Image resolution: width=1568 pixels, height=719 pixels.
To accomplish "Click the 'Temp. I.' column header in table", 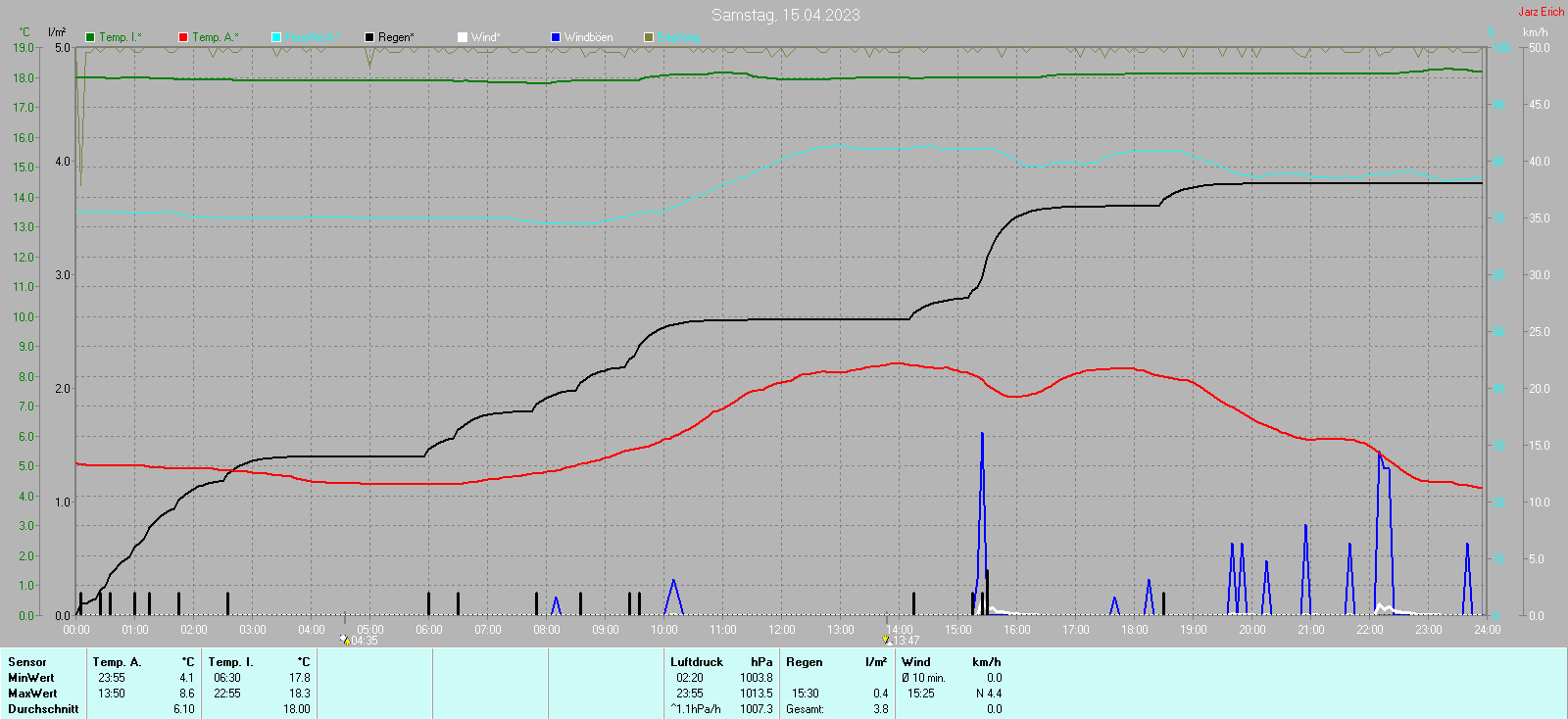I will coord(231,662).
